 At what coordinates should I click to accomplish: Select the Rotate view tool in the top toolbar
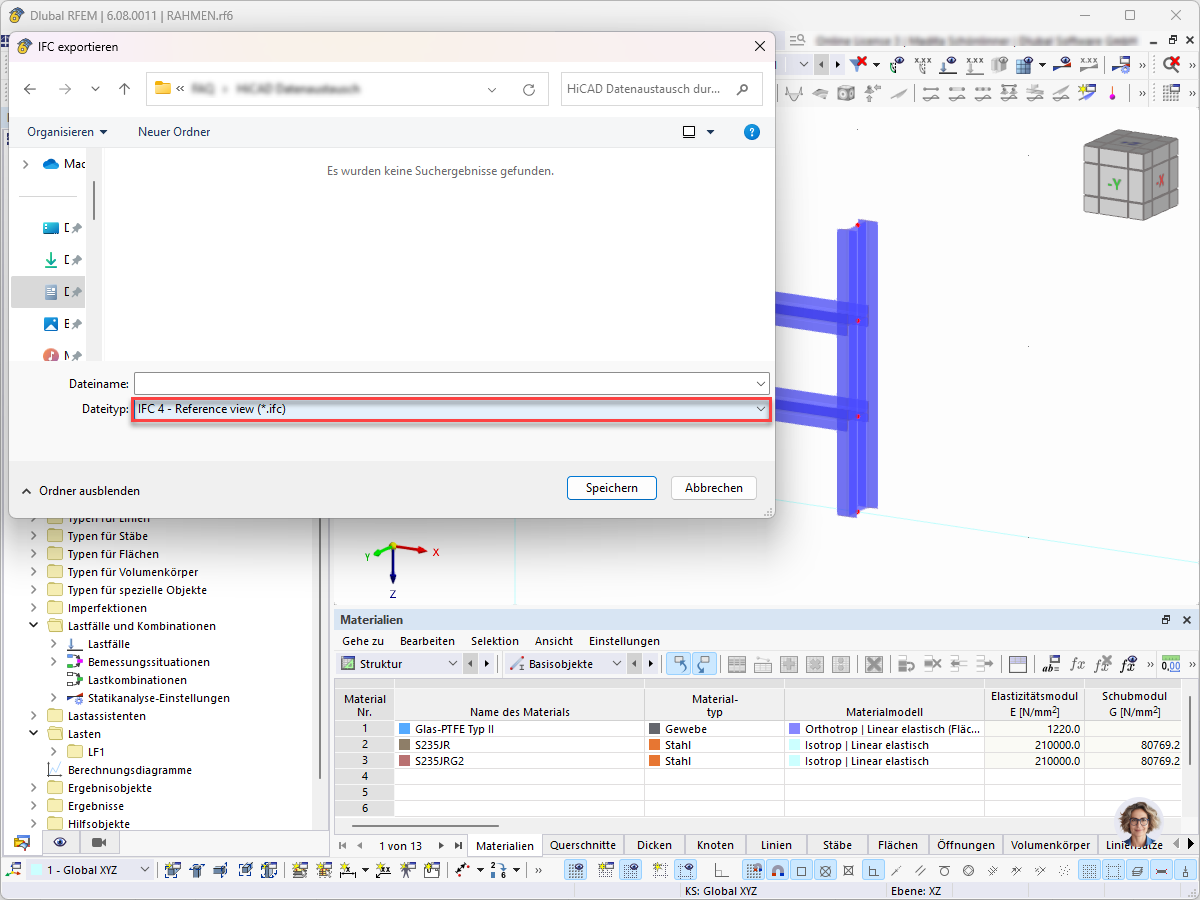point(844,93)
